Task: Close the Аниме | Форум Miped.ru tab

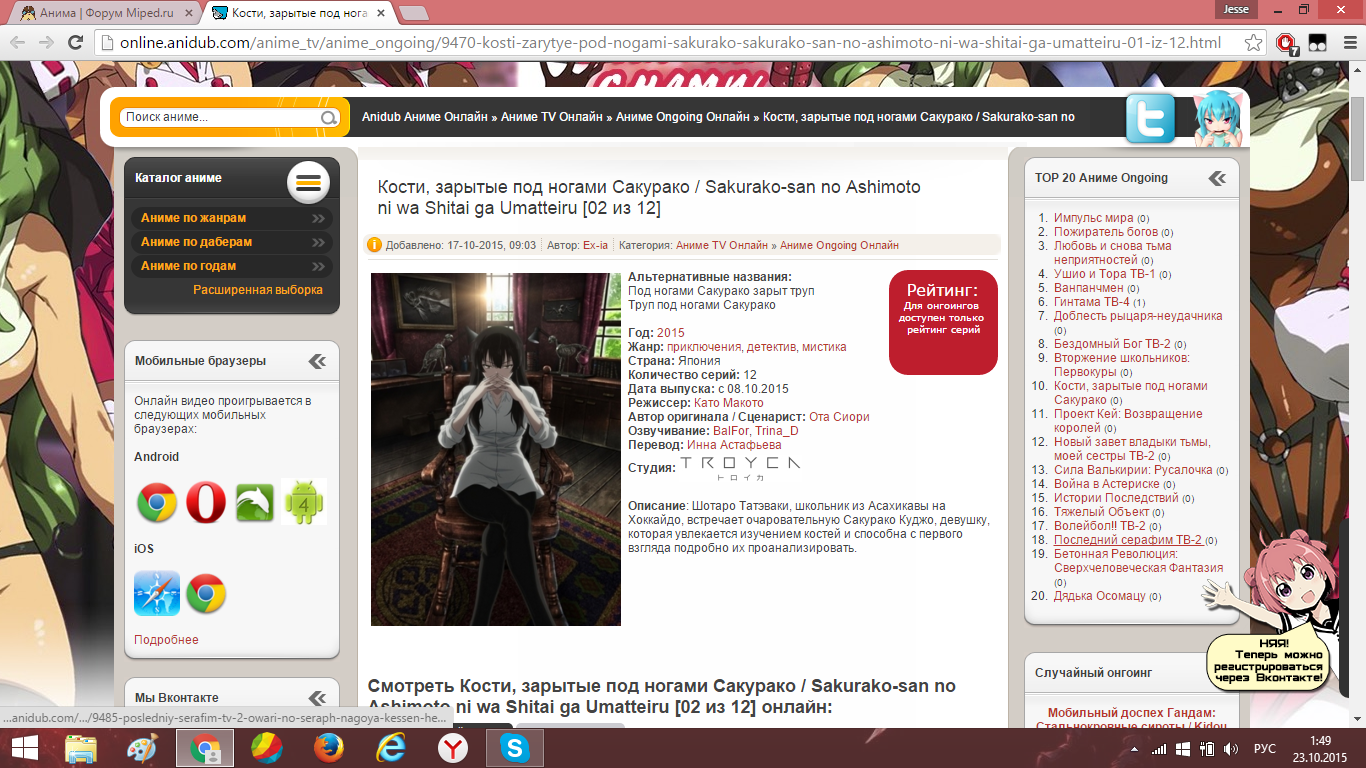Action: tap(188, 13)
